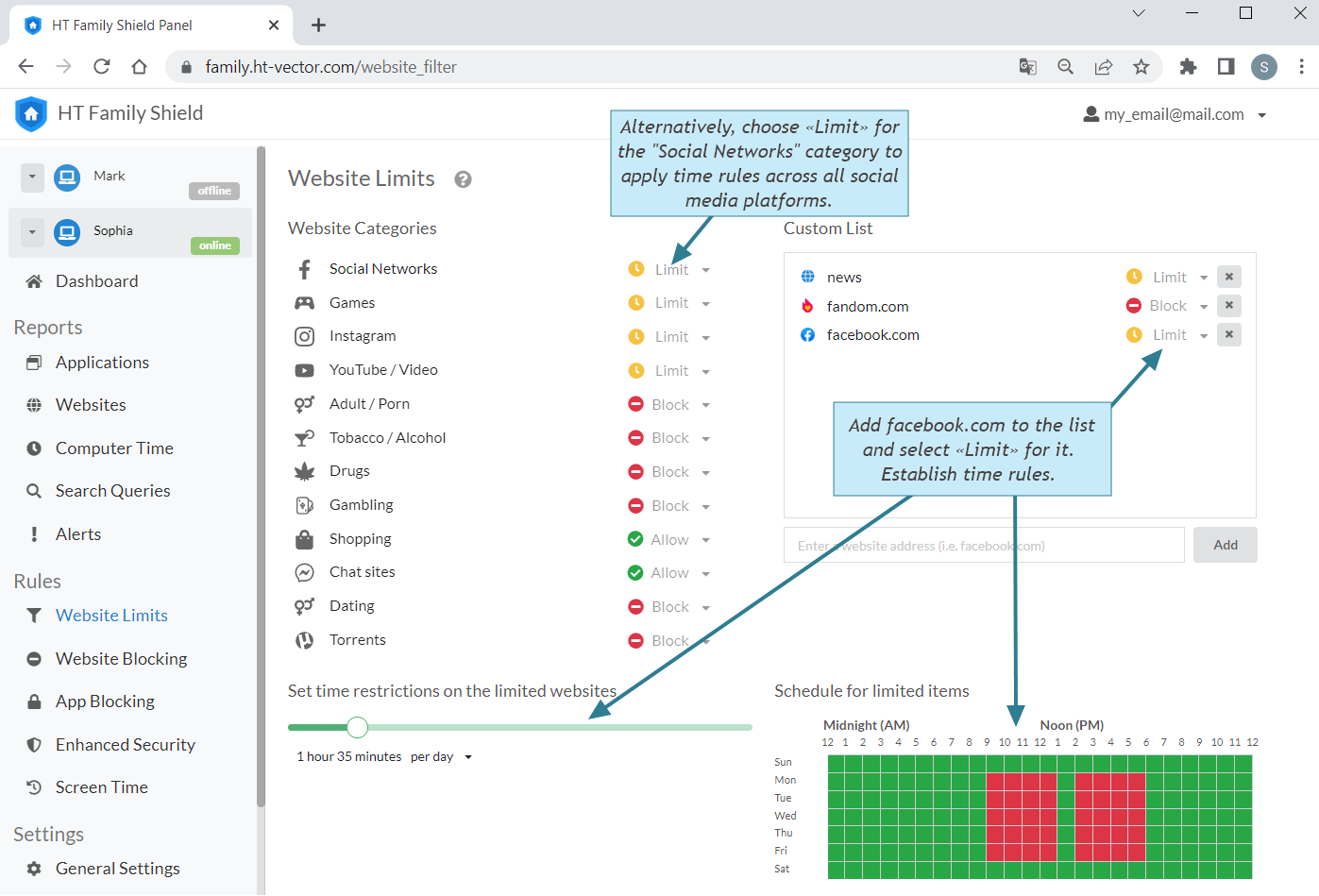The image size is (1319, 896).
Task: Click the globe icon beside news
Action: [x=807, y=277]
